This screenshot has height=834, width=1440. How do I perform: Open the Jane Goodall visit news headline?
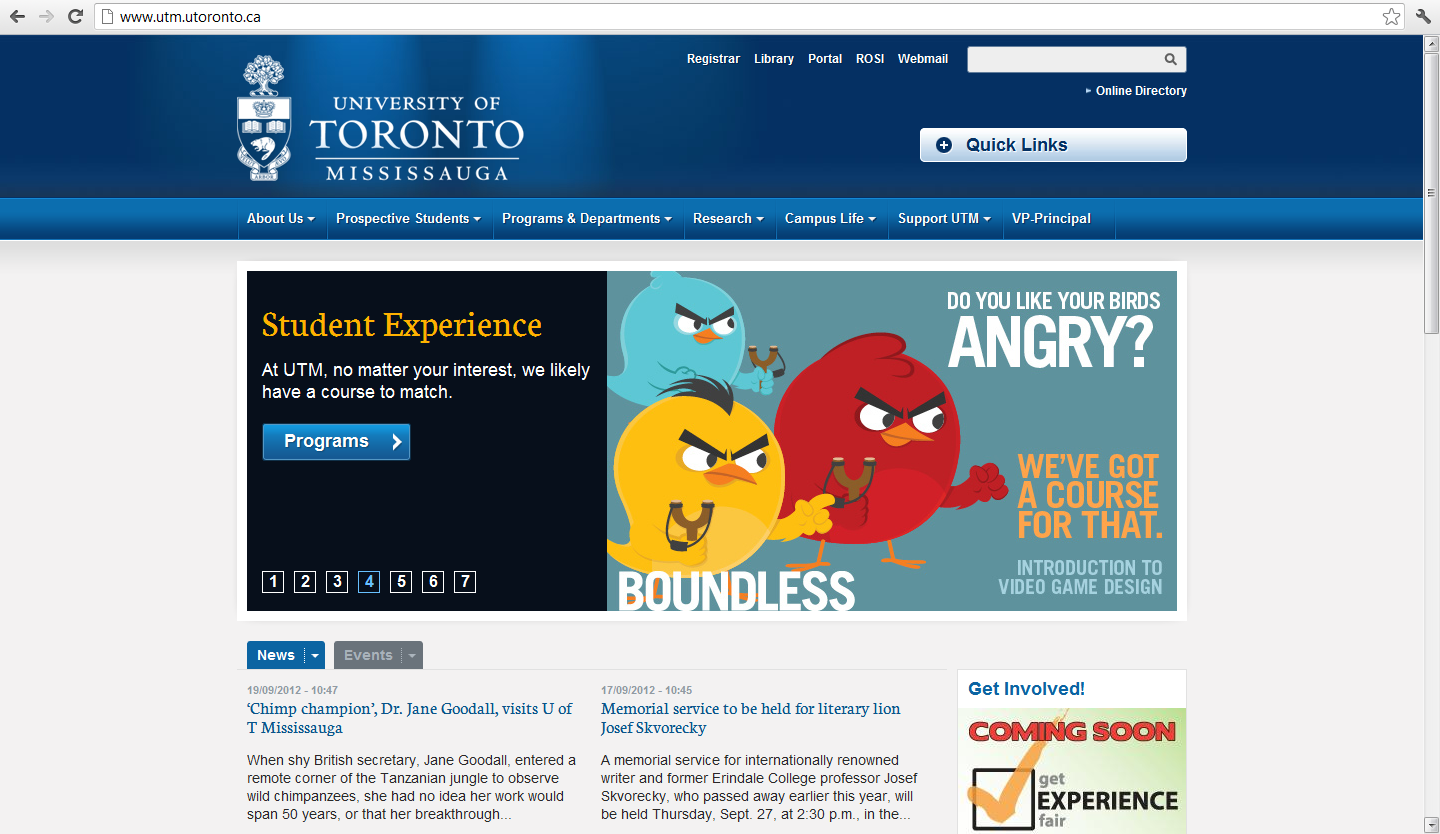(x=410, y=718)
